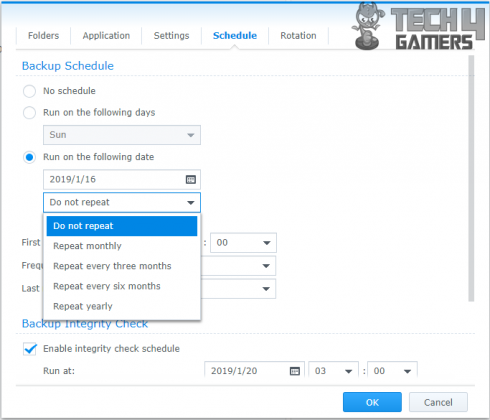Dismiss dialog with Cancel button
This screenshot has height=420, width=490.
click(438, 402)
